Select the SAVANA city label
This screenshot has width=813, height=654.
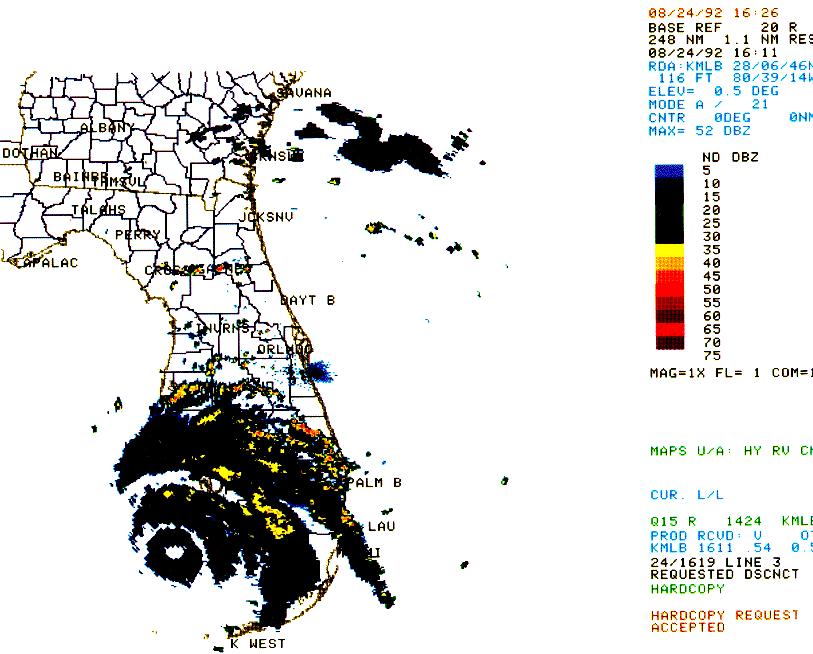pyautogui.click(x=304, y=93)
